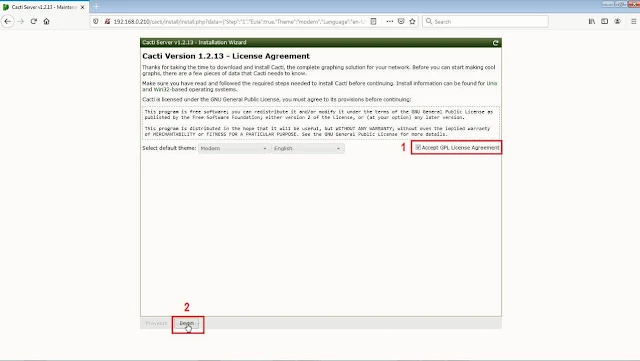Screen dimensions: 640x361
Task: Click the Select default theme label
Action: pyautogui.click(x=169, y=148)
